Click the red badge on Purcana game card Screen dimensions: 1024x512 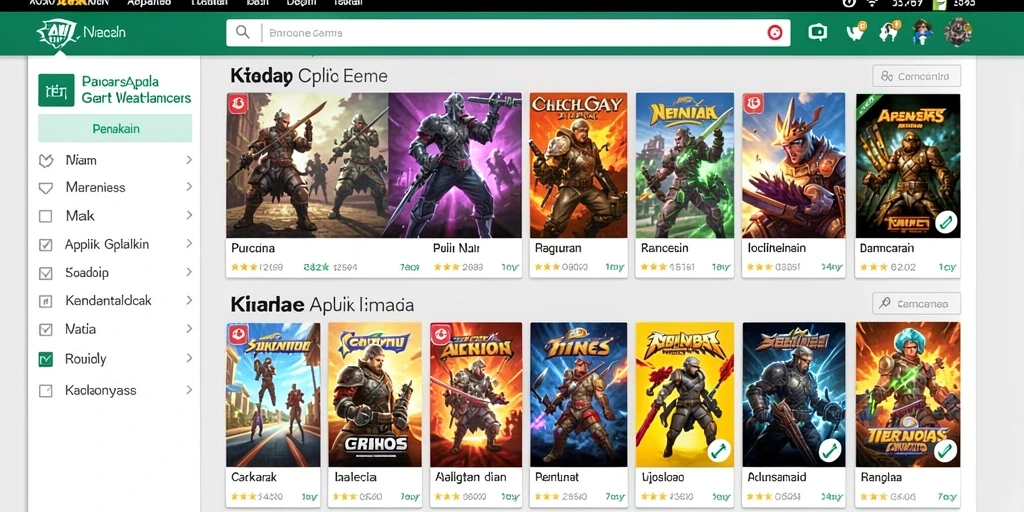pos(236,103)
